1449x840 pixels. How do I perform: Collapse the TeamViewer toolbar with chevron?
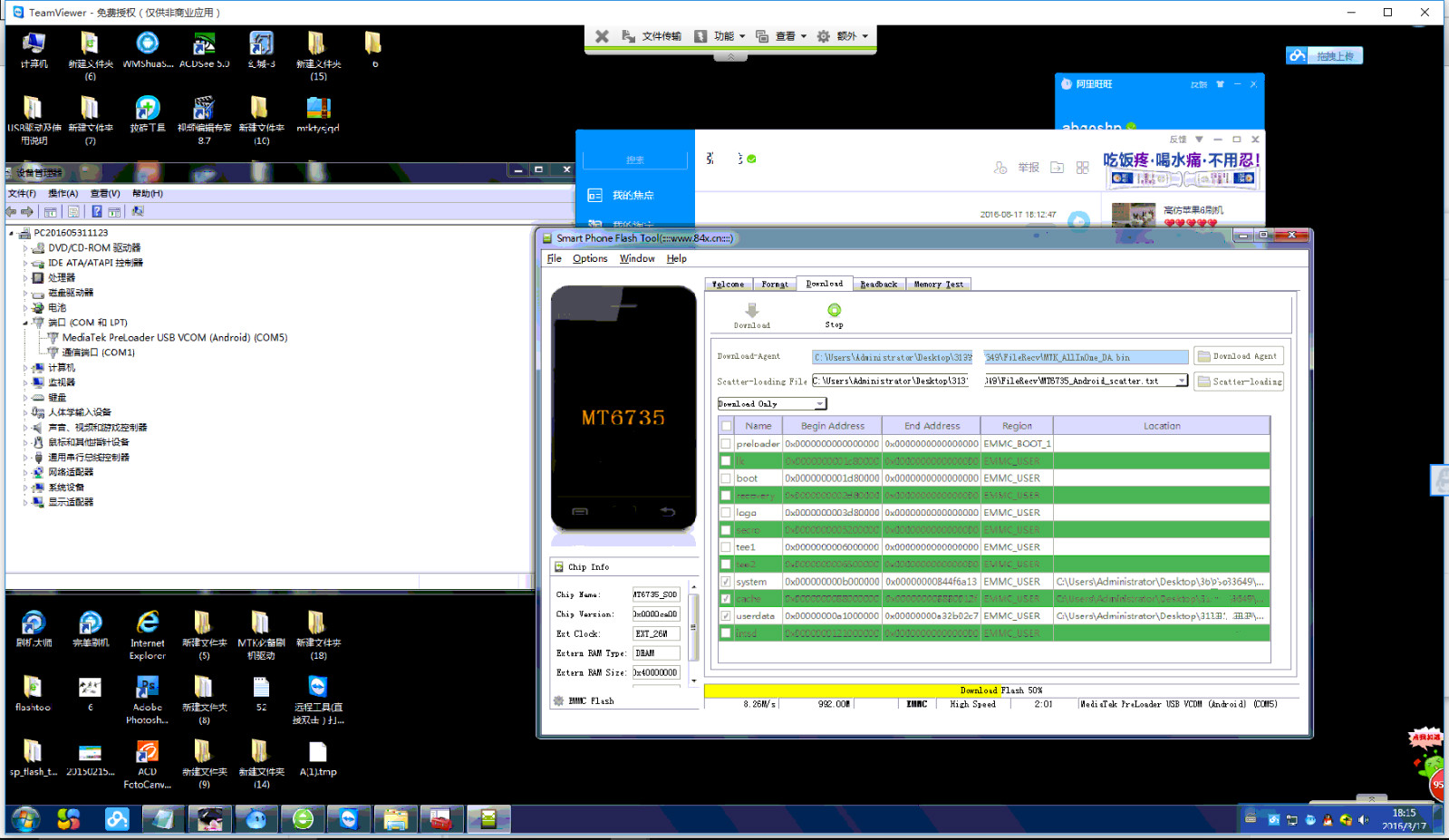click(730, 56)
